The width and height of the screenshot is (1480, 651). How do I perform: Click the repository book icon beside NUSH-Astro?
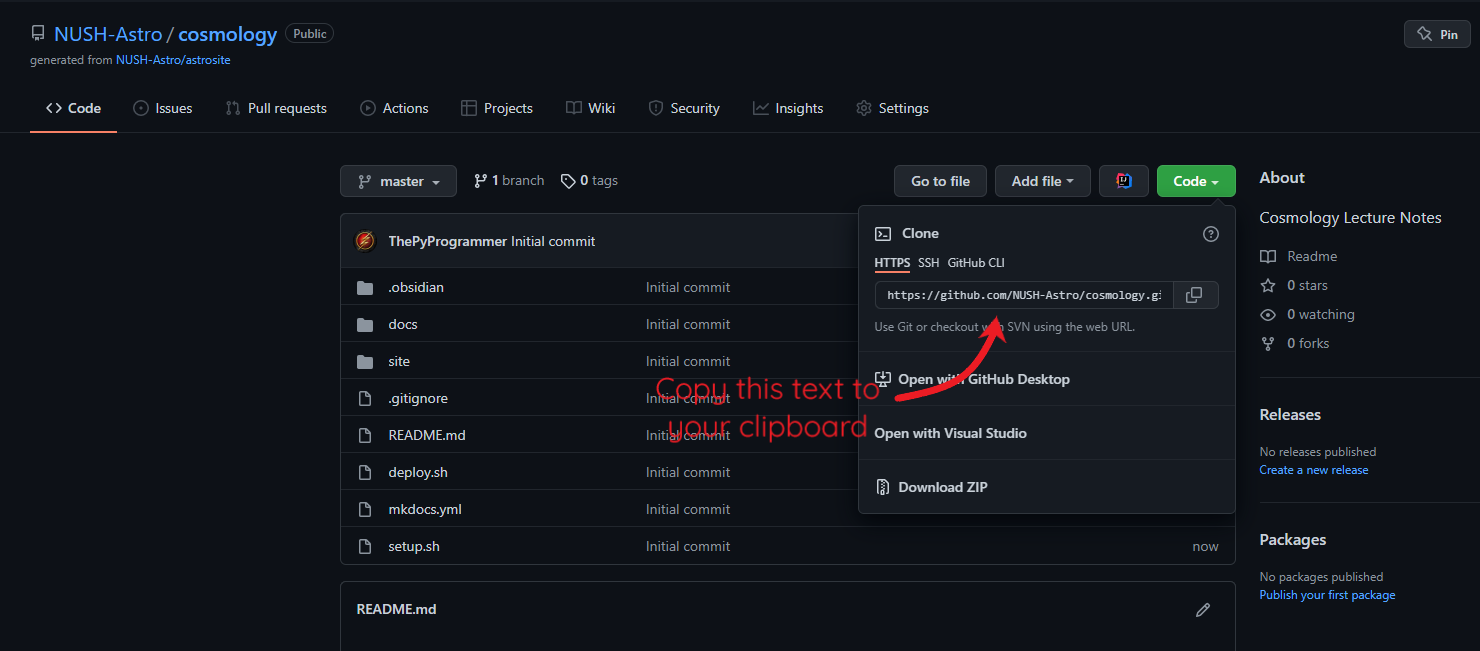coord(38,34)
